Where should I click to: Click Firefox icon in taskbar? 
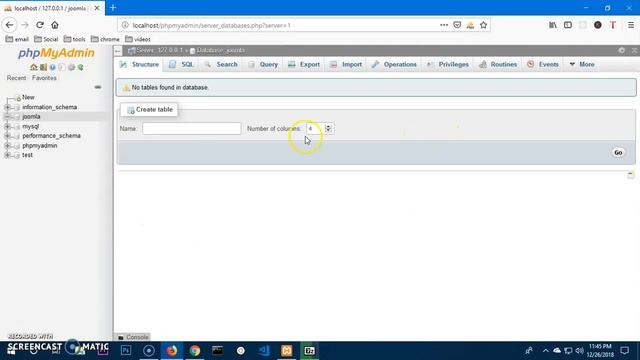(172, 351)
